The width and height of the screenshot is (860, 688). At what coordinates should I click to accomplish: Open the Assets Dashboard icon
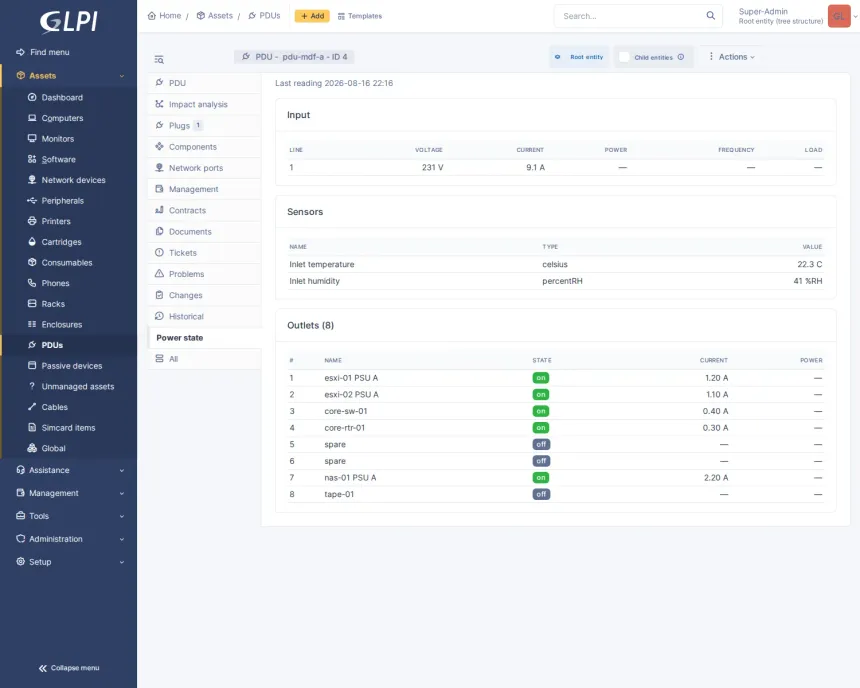32,97
